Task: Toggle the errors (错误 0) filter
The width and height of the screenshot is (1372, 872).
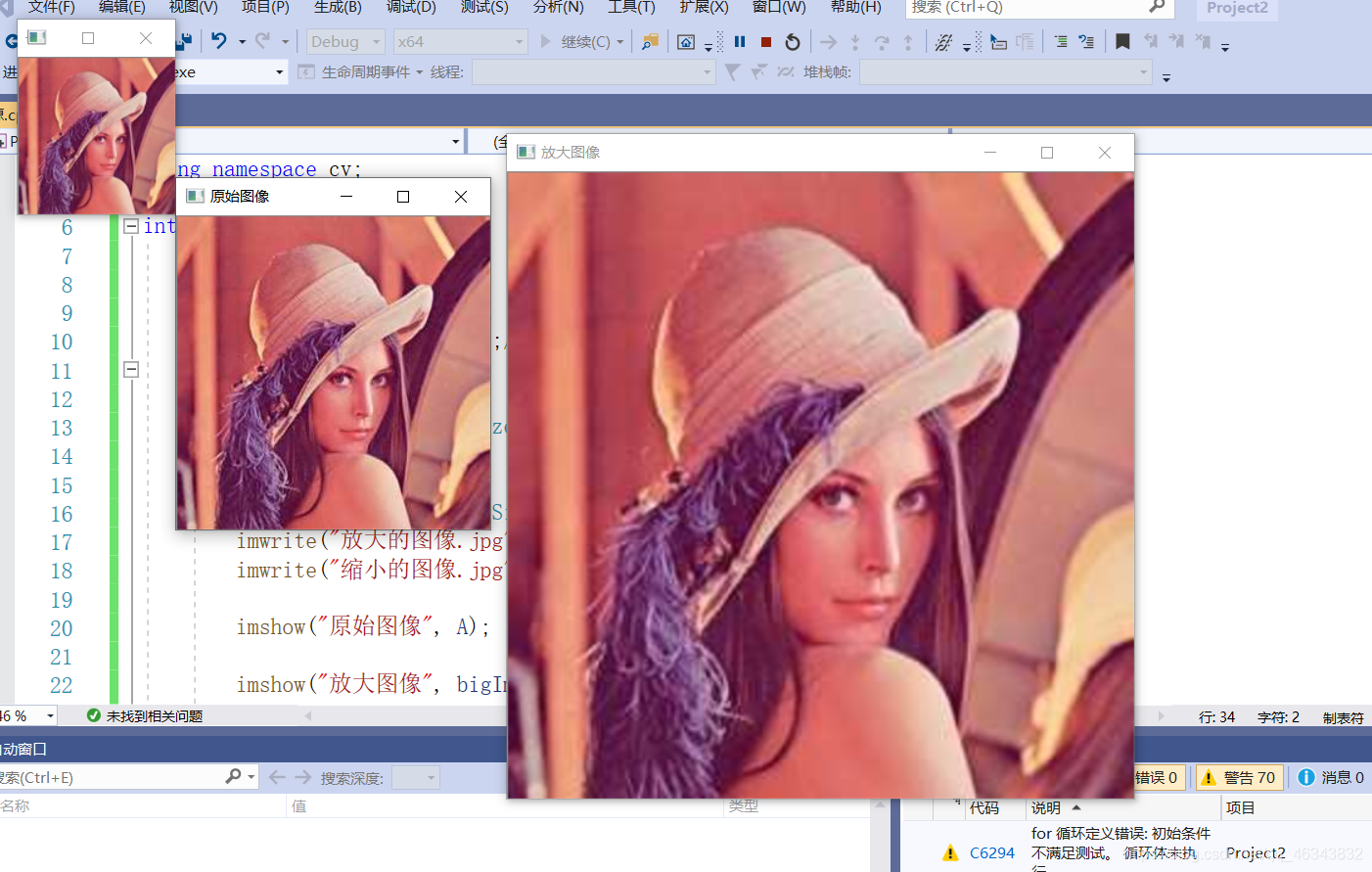Action: coord(1160,777)
